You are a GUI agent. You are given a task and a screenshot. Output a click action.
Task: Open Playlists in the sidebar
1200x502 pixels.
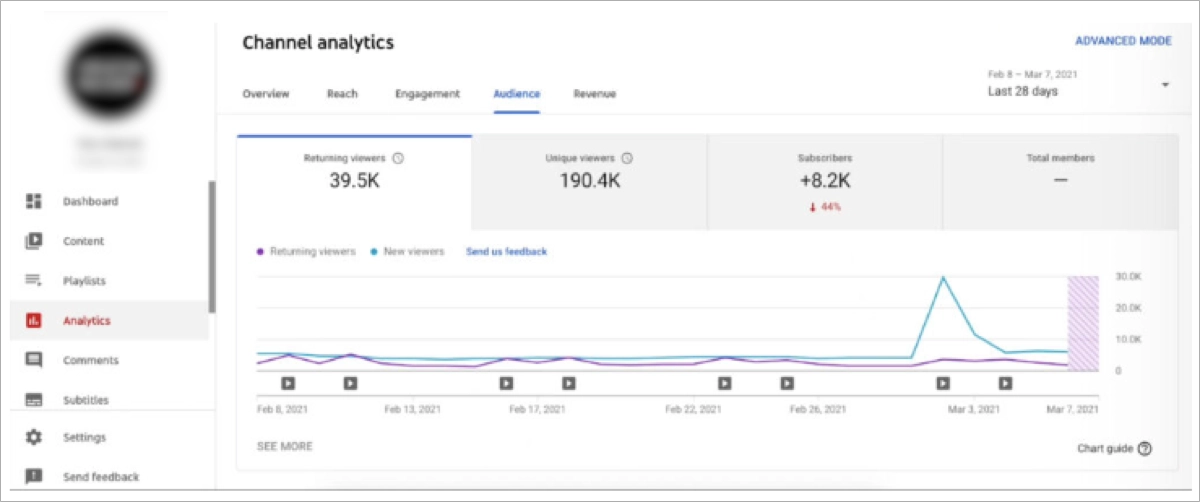(x=109, y=281)
